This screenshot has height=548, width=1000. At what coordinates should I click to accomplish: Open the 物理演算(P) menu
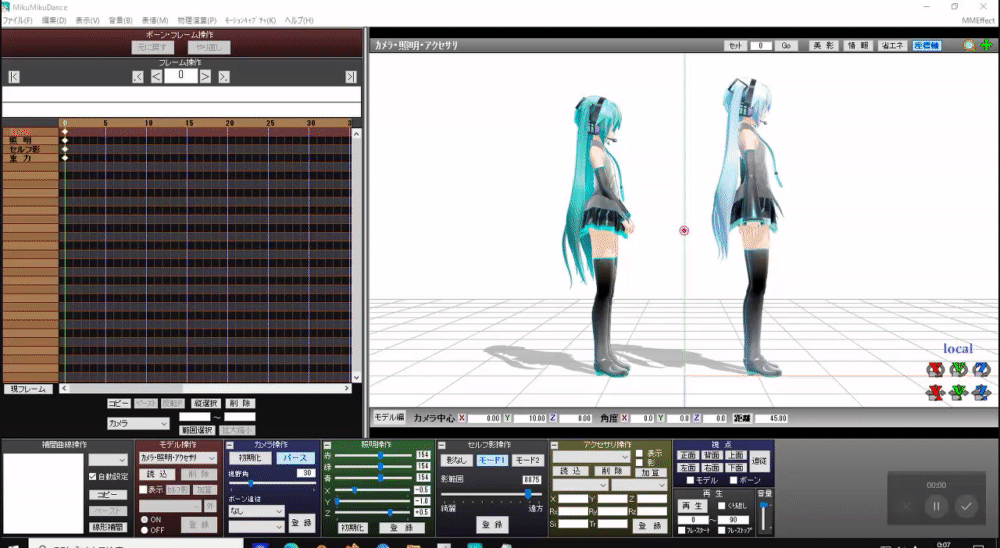pos(197,20)
